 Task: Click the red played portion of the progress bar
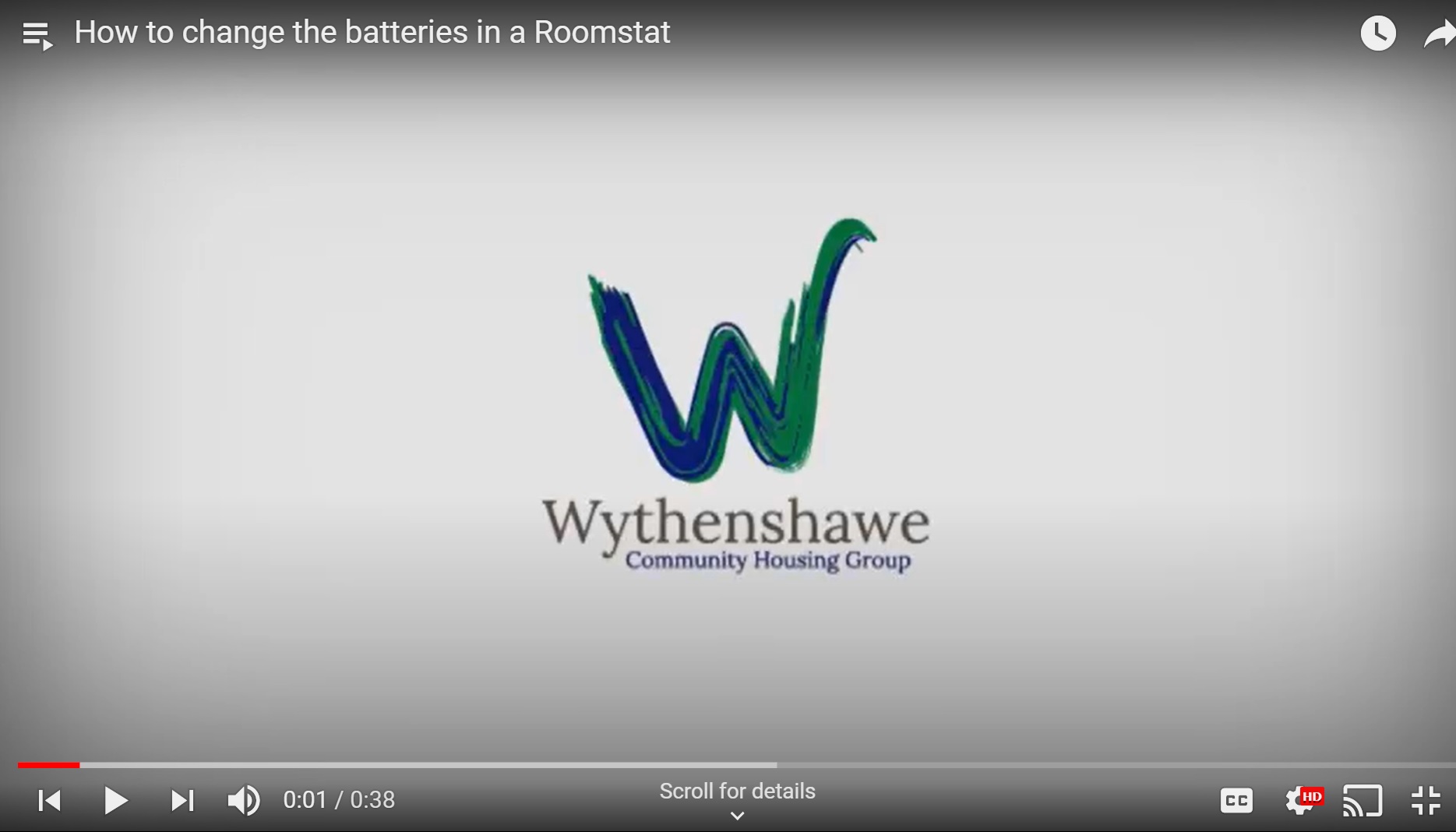tap(48, 765)
